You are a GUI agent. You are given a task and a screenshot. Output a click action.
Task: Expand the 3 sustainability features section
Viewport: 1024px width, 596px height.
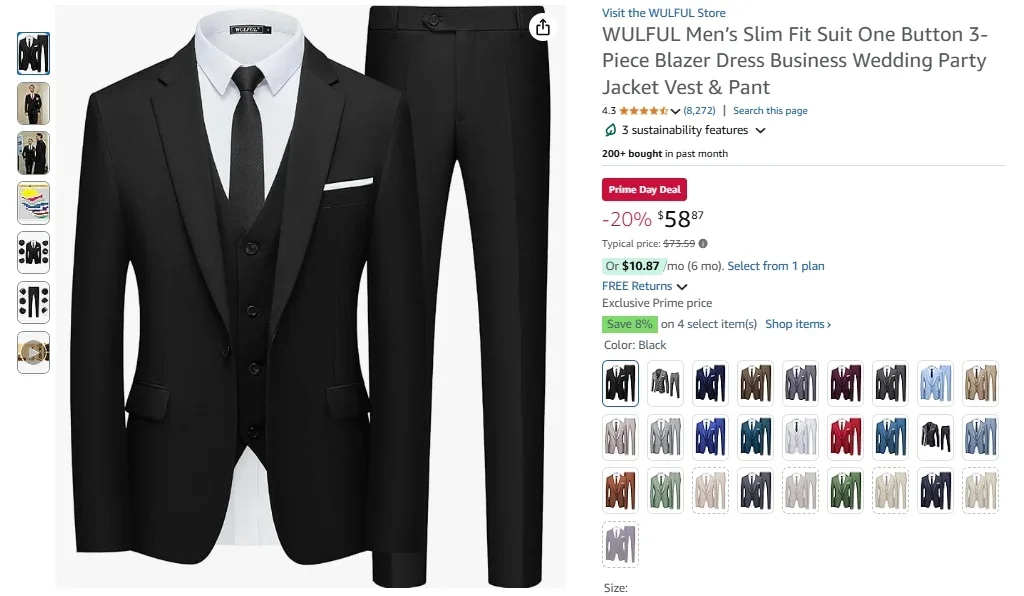pos(760,130)
